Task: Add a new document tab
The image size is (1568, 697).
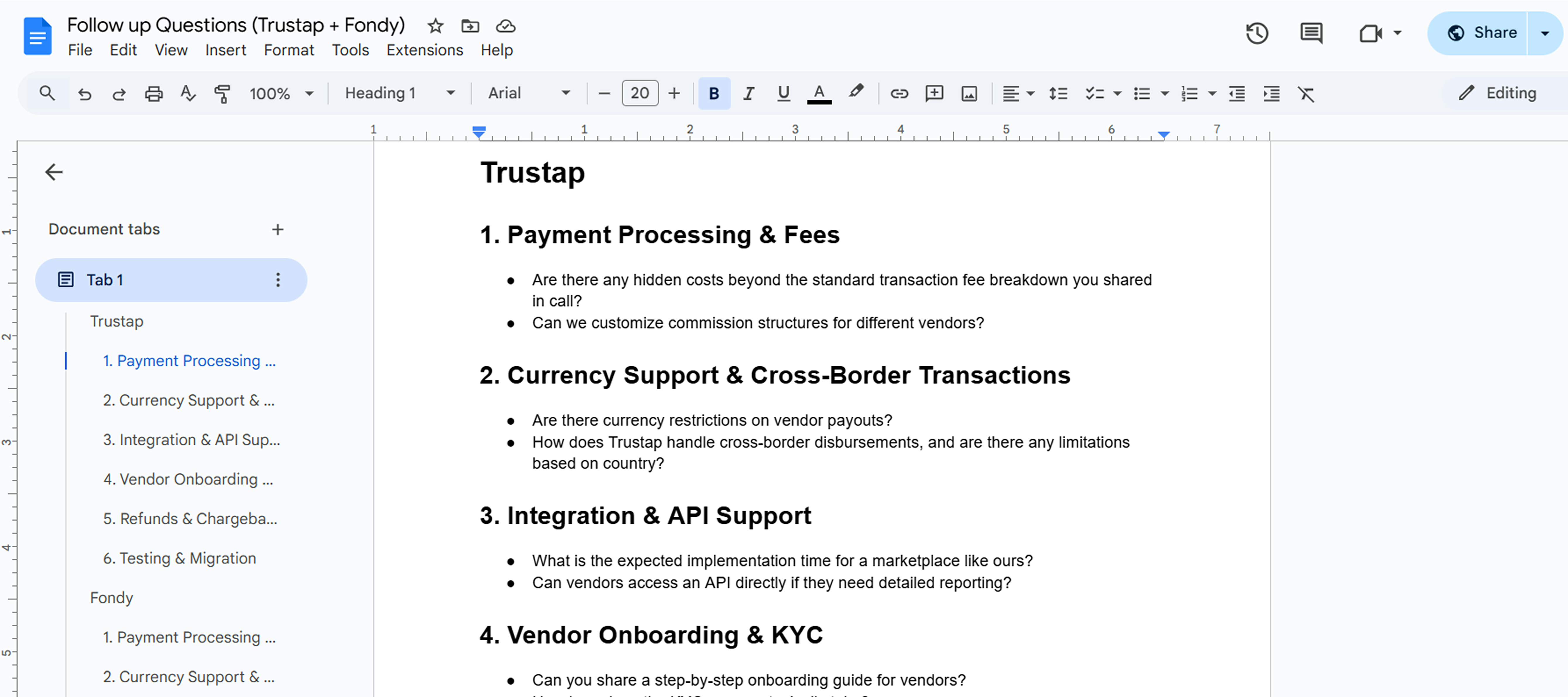Action: [278, 229]
